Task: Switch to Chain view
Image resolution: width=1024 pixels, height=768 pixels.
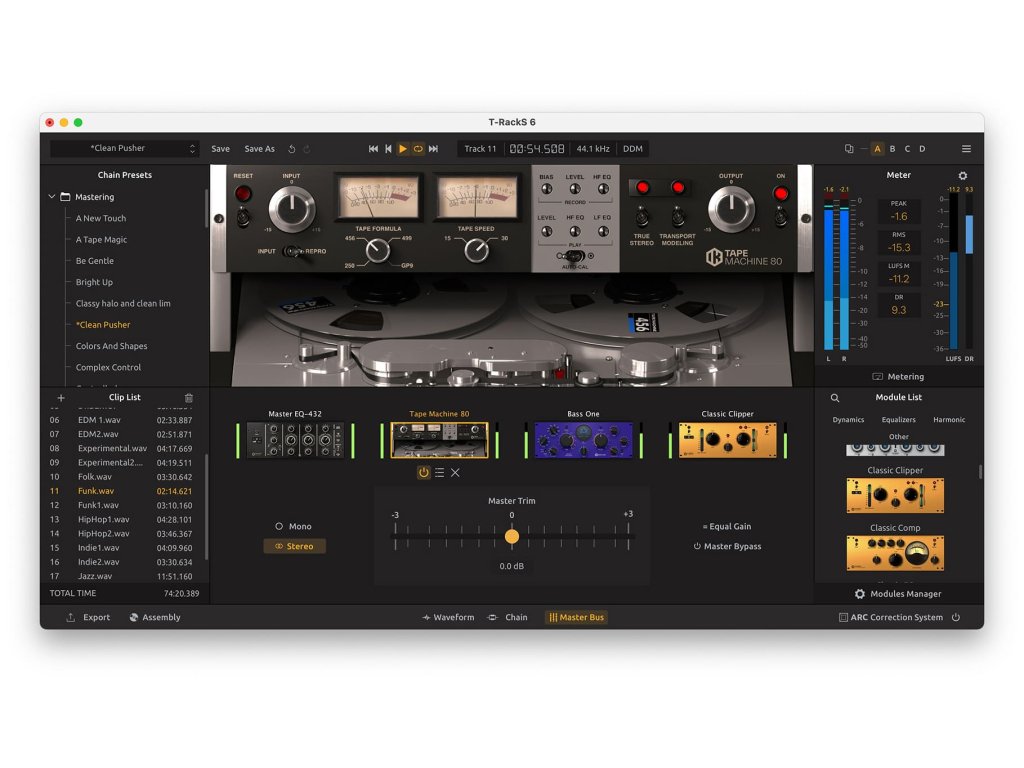Action: tap(508, 617)
